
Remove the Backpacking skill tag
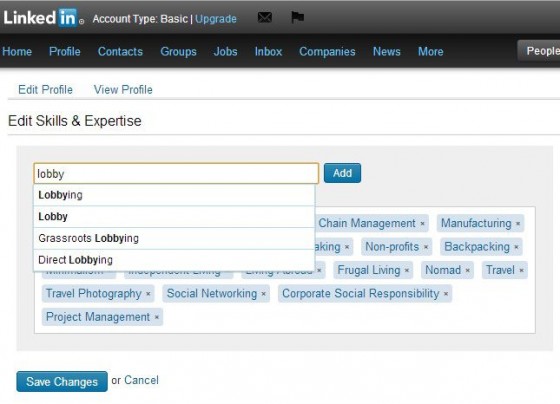tap(516, 247)
